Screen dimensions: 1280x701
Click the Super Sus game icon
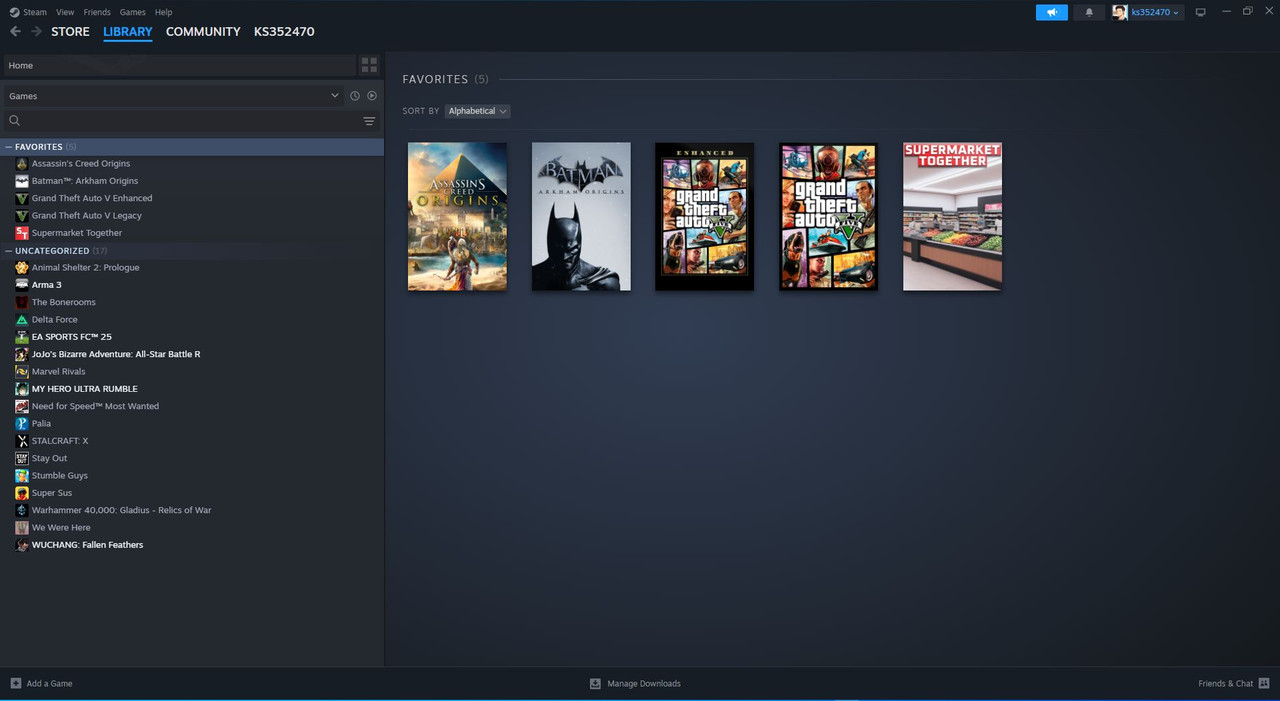[22, 493]
